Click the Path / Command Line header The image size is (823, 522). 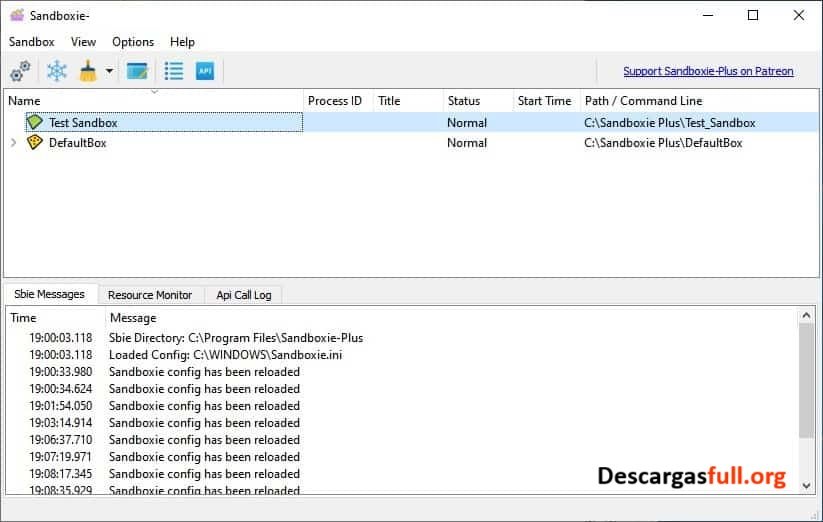[x=699, y=101]
